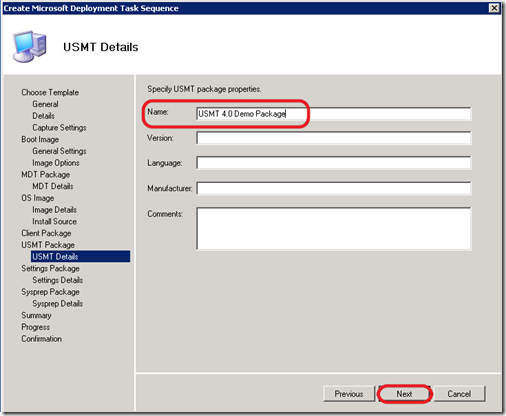Go to Settings Package step

tap(50, 268)
